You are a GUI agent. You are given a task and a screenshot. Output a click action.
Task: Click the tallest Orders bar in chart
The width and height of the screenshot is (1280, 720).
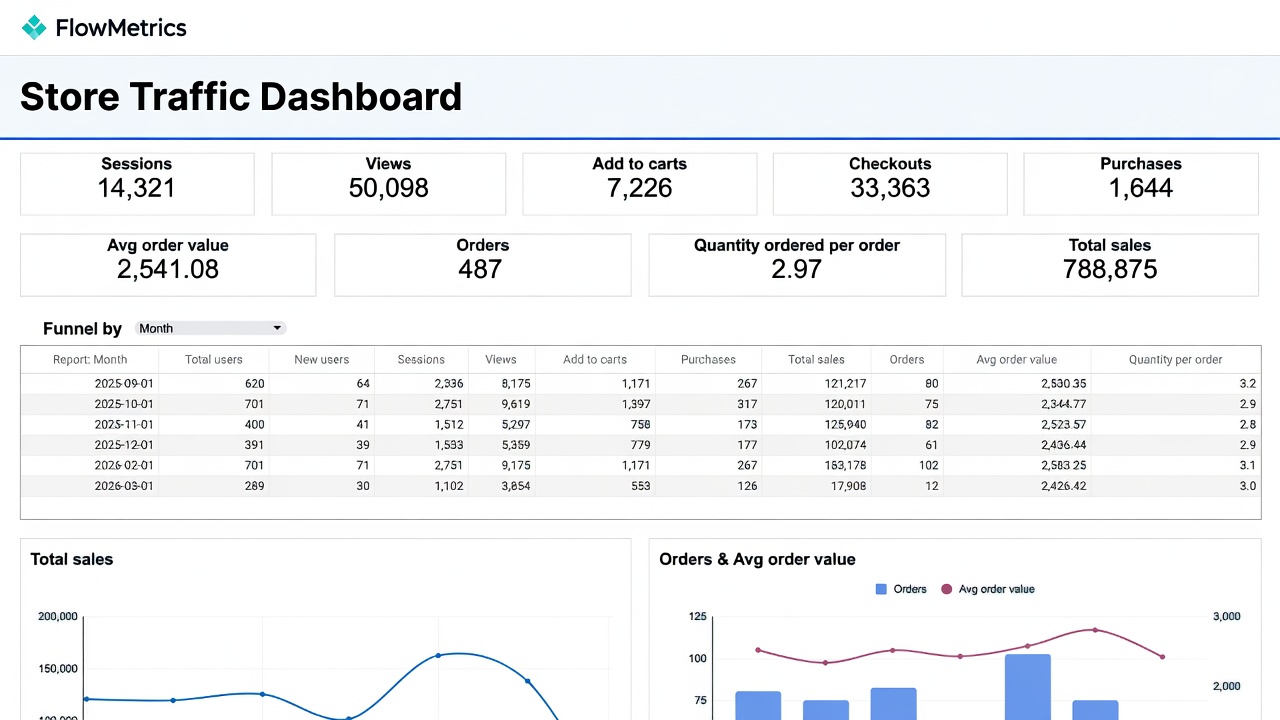coord(1027,687)
